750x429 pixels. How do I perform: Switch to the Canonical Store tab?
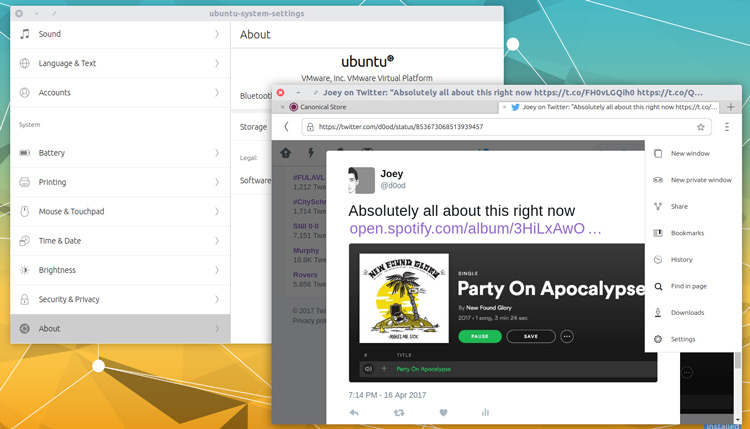(387, 107)
